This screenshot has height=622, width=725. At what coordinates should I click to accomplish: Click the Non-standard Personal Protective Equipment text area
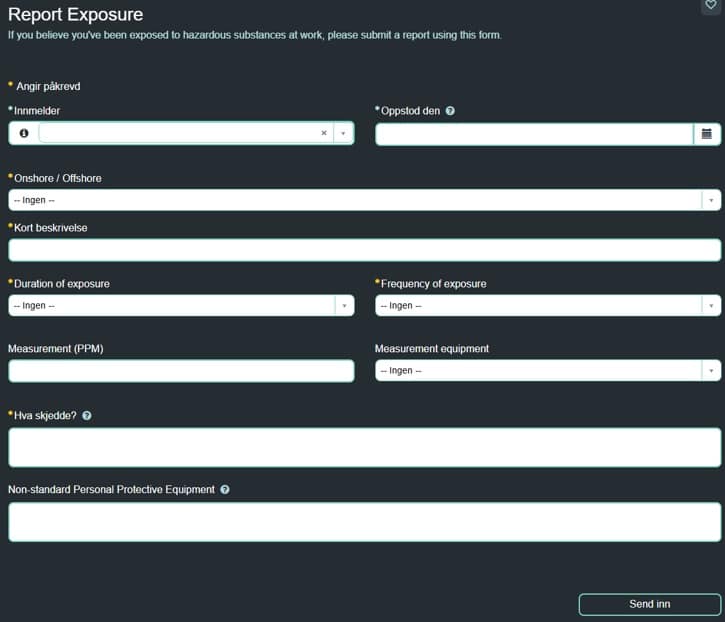point(364,522)
